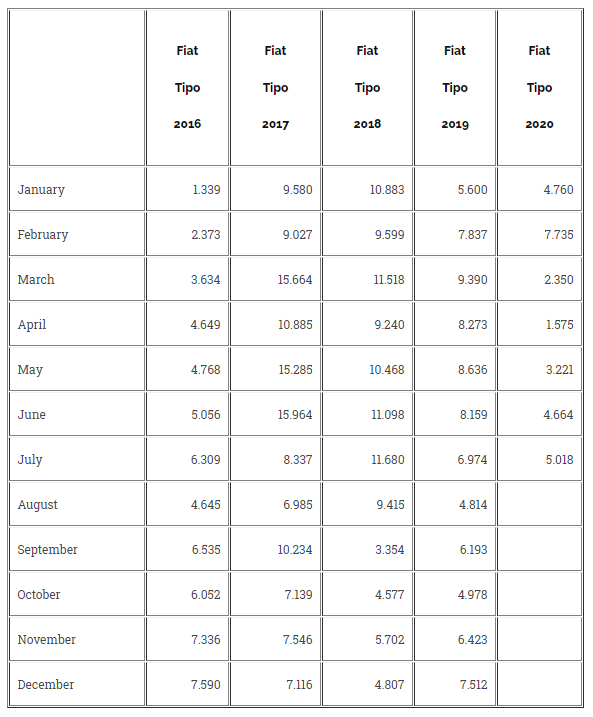The width and height of the screenshot is (593, 717).
Task: Click the June 2017 value 15.964
Action: pos(295,415)
